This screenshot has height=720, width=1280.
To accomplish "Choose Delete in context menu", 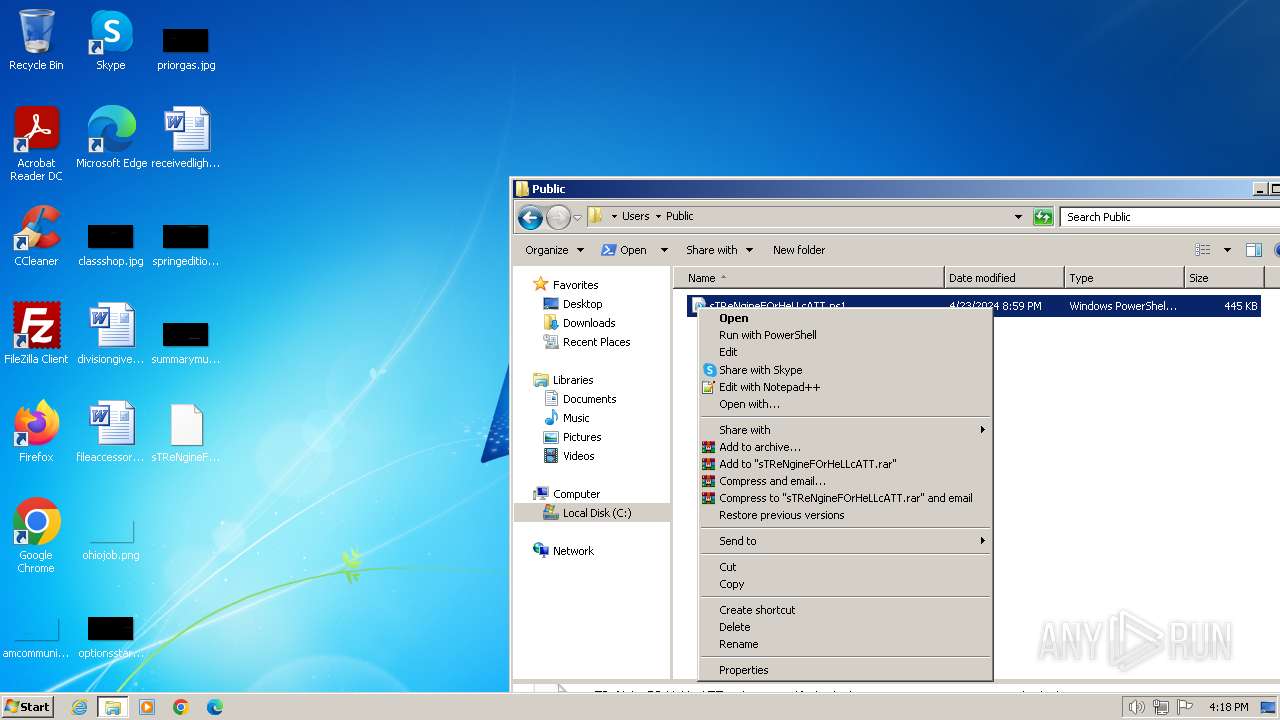I will (845, 627).
